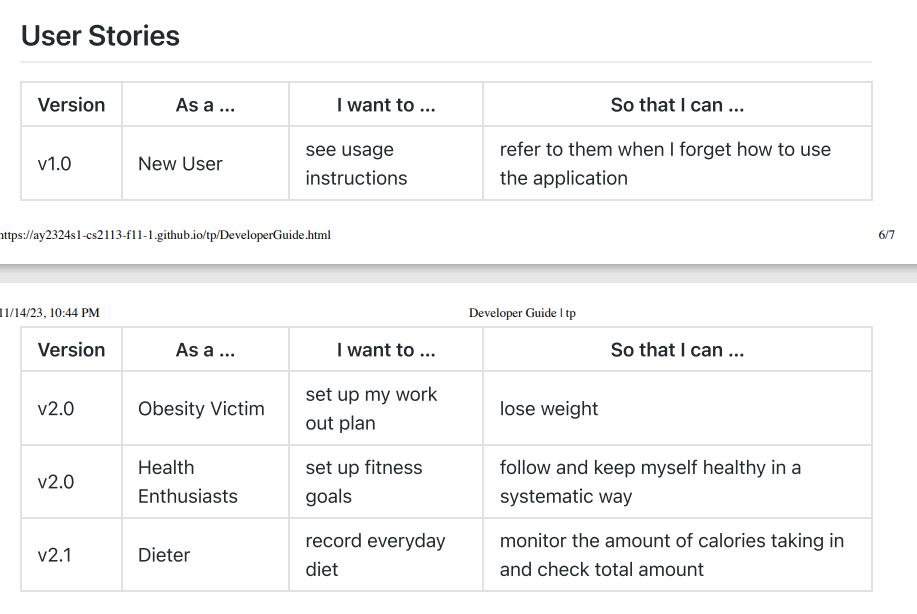Select the v1.0 version cell
Screen dimensions: 917x614
55,164
